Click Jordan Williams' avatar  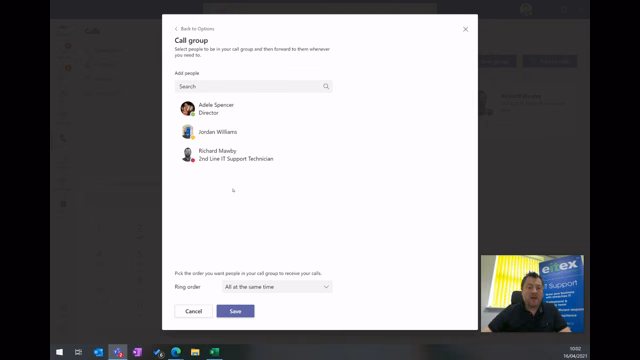pyautogui.click(x=187, y=132)
